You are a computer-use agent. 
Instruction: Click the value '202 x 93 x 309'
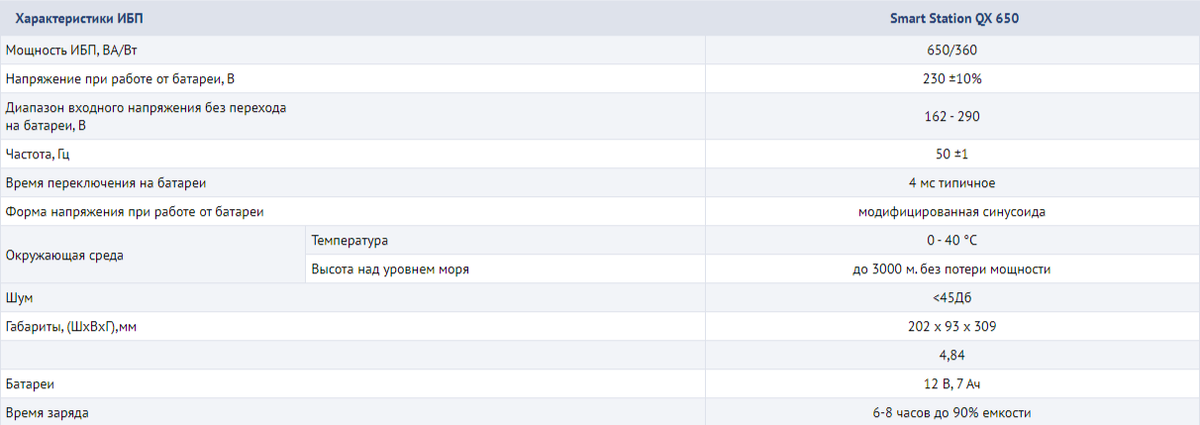pos(952,326)
